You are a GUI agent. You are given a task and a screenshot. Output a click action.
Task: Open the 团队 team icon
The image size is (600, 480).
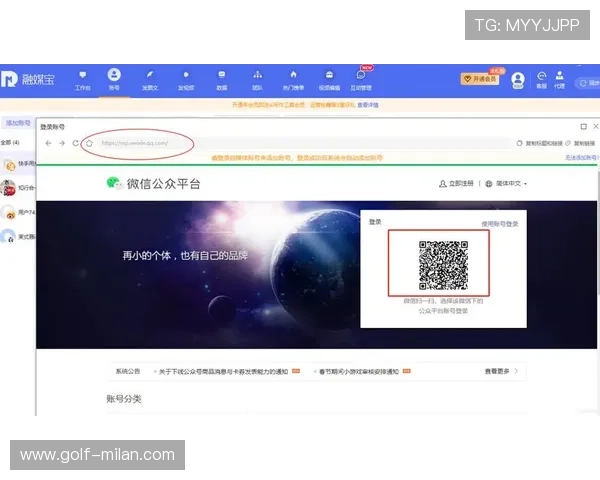click(257, 78)
